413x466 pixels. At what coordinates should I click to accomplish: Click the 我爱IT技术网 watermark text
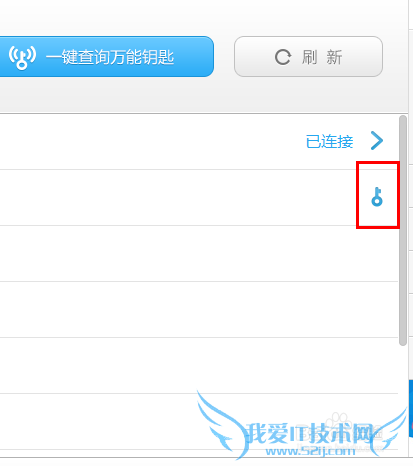310,433
